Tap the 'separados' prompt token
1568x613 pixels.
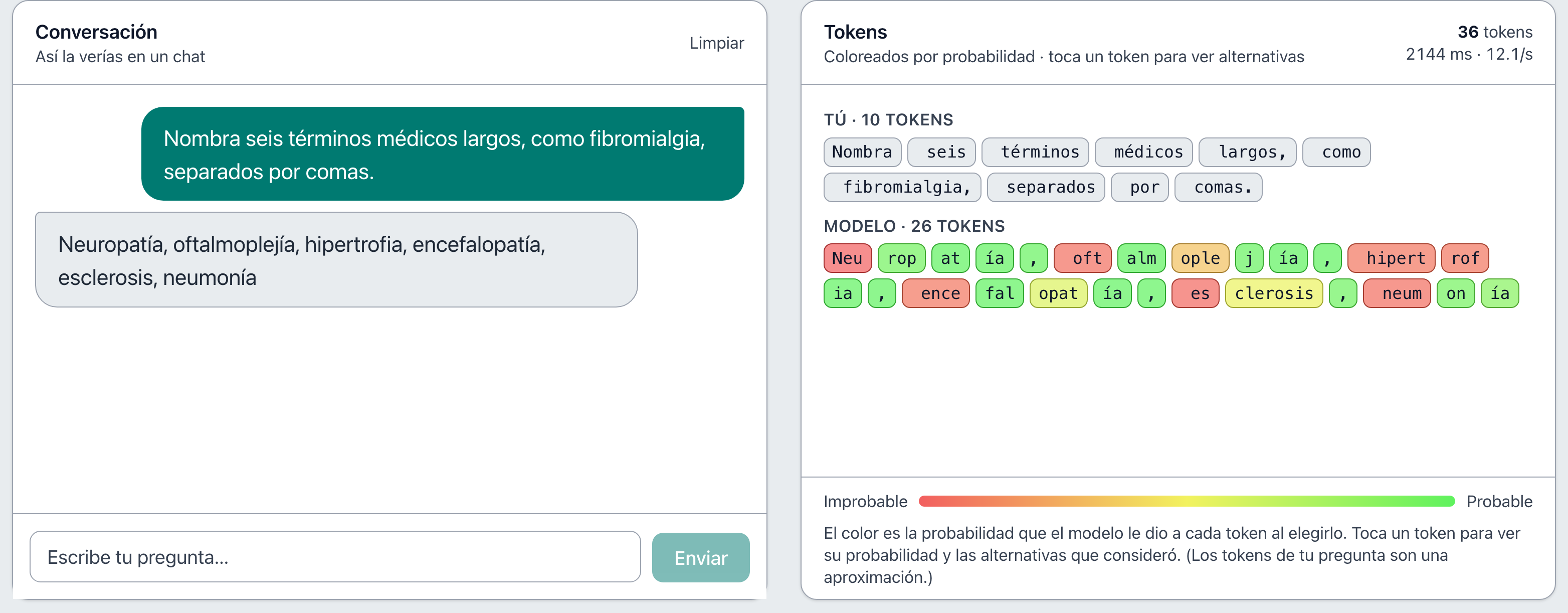(x=1046, y=188)
